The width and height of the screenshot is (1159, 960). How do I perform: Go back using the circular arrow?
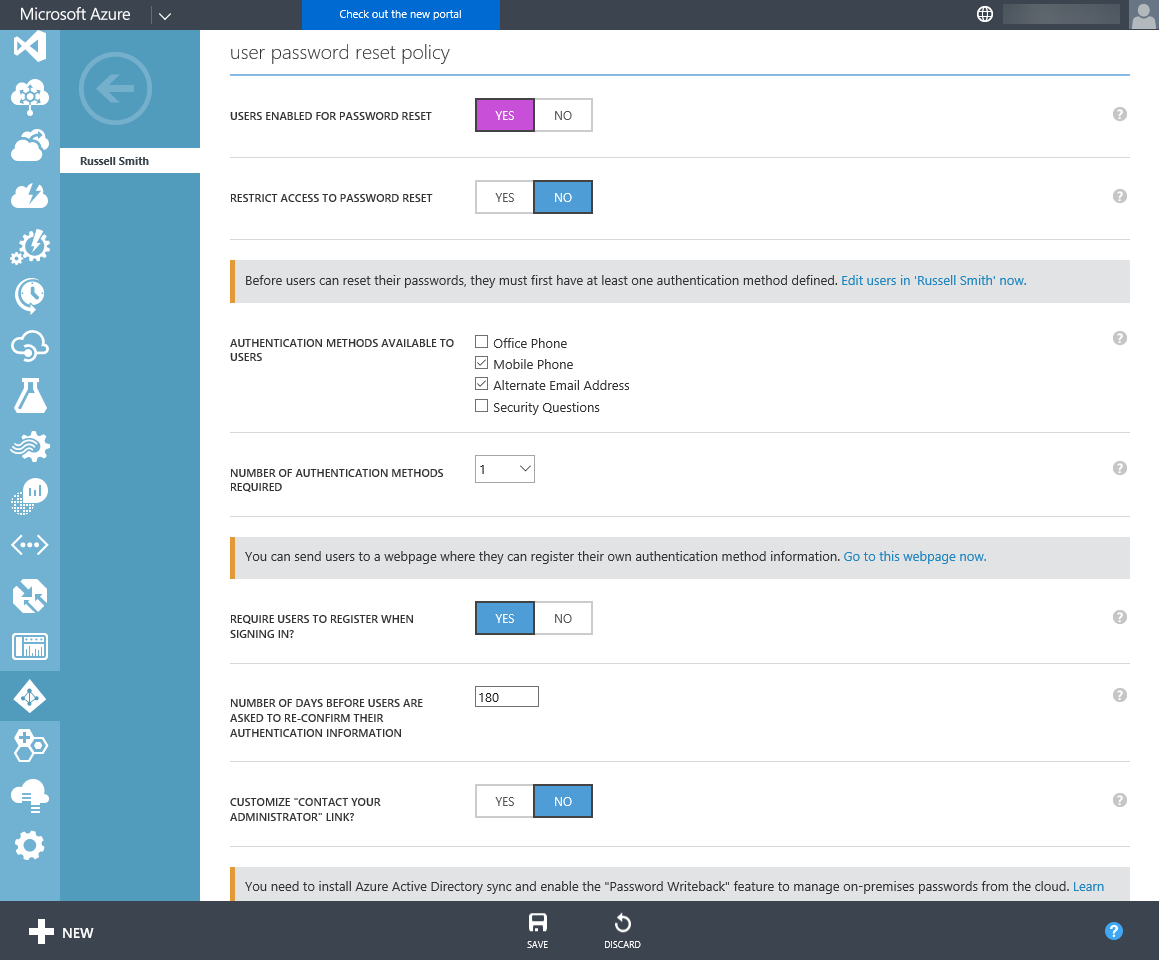click(115, 89)
